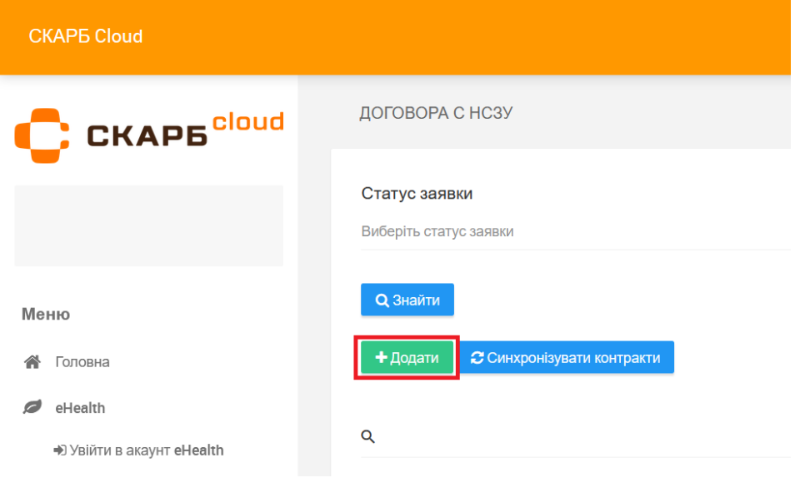Click the cloud word in the sidebar logo

pyautogui.click(x=248, y=122)
